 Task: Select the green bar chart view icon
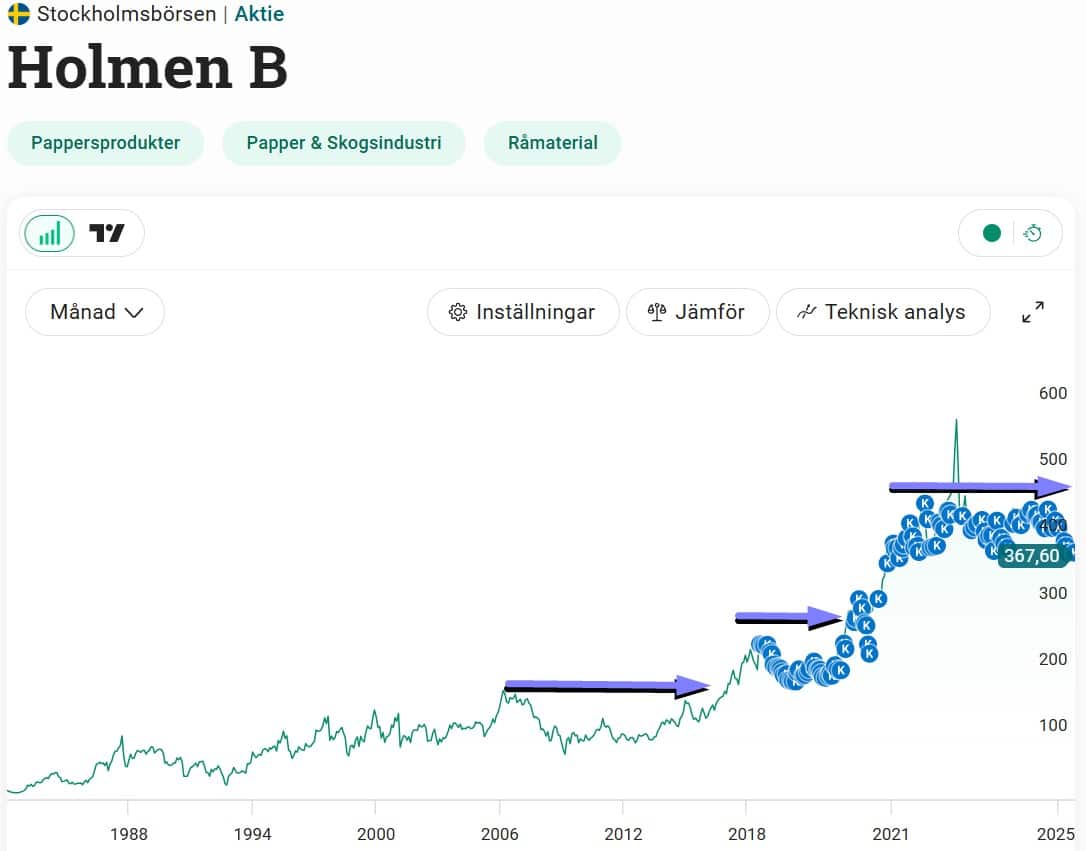(49, 233)
